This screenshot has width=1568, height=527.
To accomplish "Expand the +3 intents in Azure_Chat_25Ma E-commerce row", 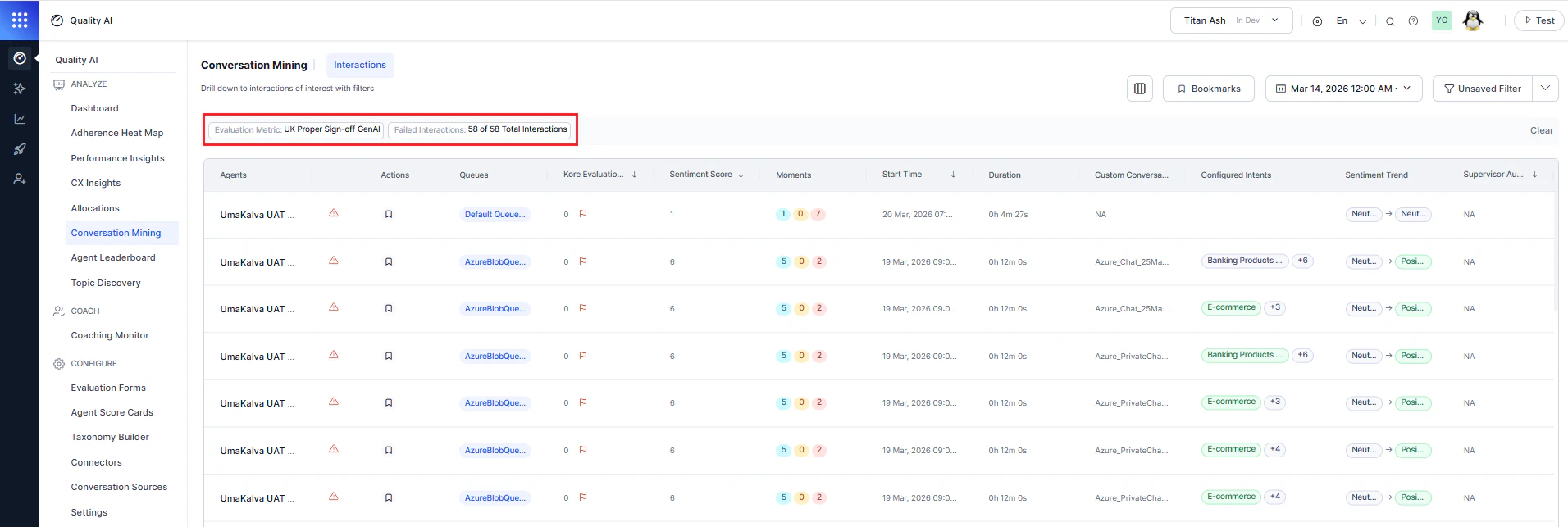I will [x=1274, y=308].
